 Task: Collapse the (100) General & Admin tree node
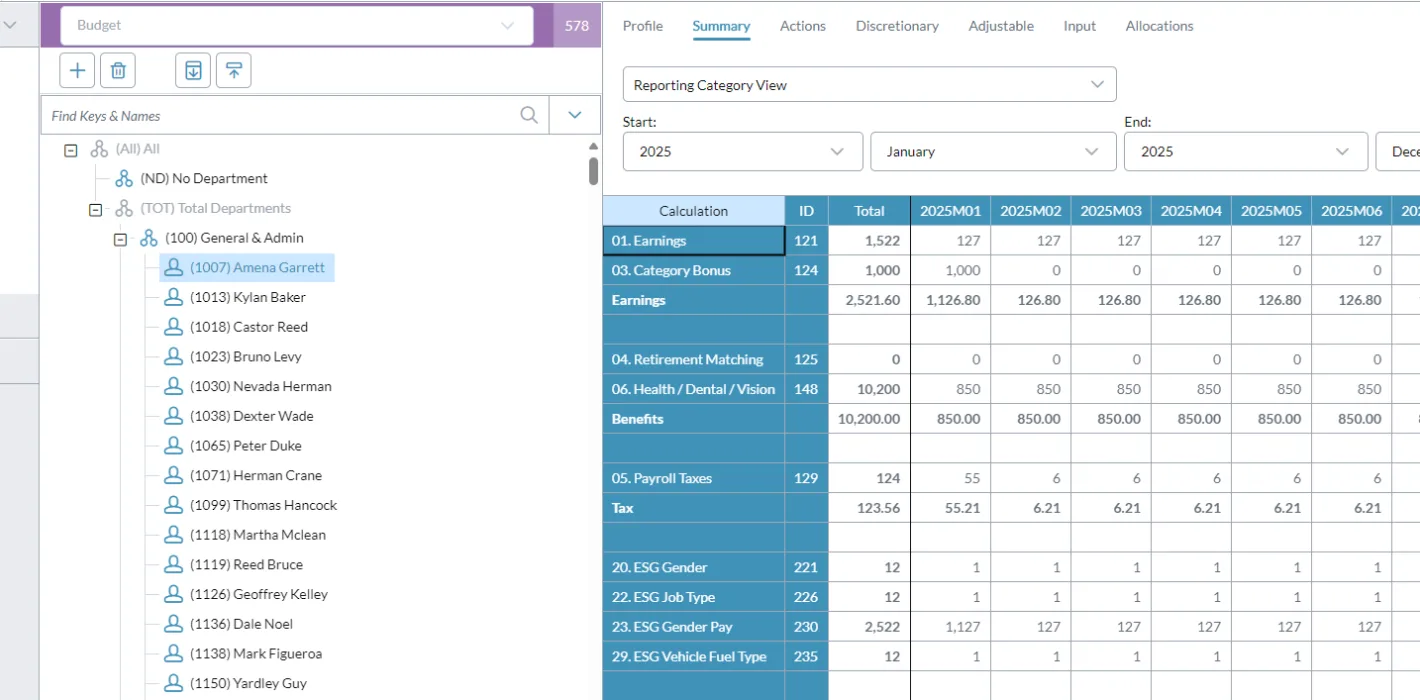122,237
